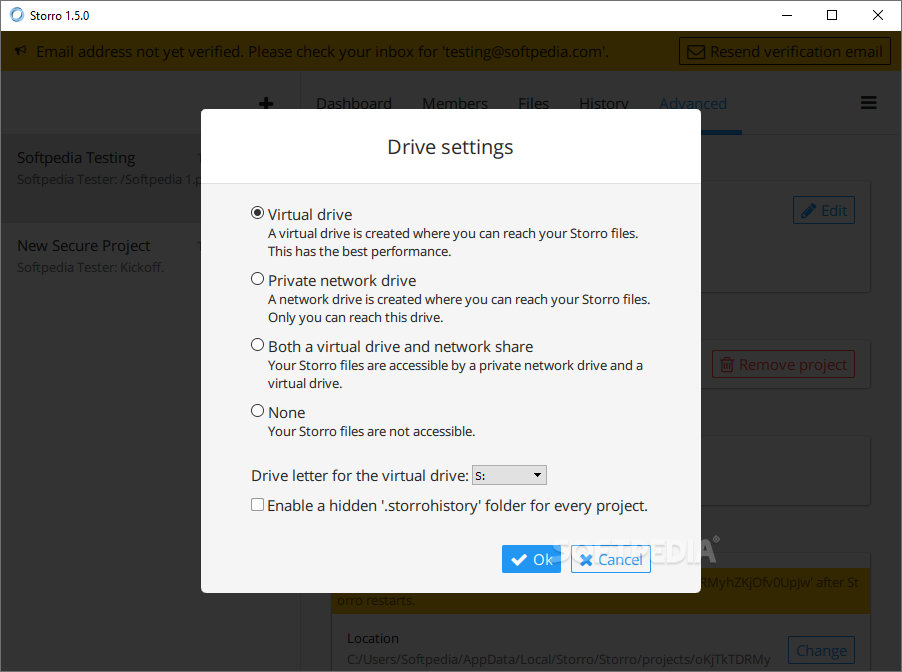Screen dimensions: 902x672
Task: Enable the hidden .storrohistory folder checkbox
Action: 258,505
